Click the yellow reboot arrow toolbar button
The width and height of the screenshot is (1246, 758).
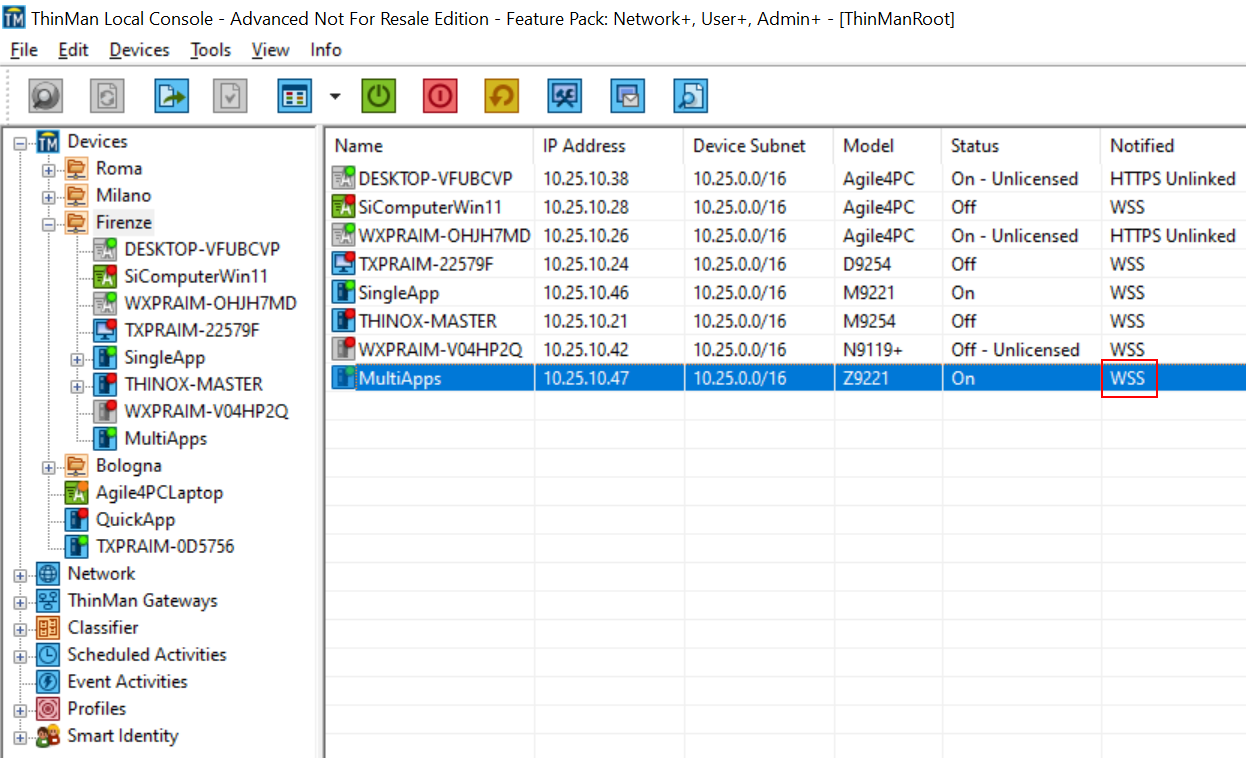click(502, 96)
